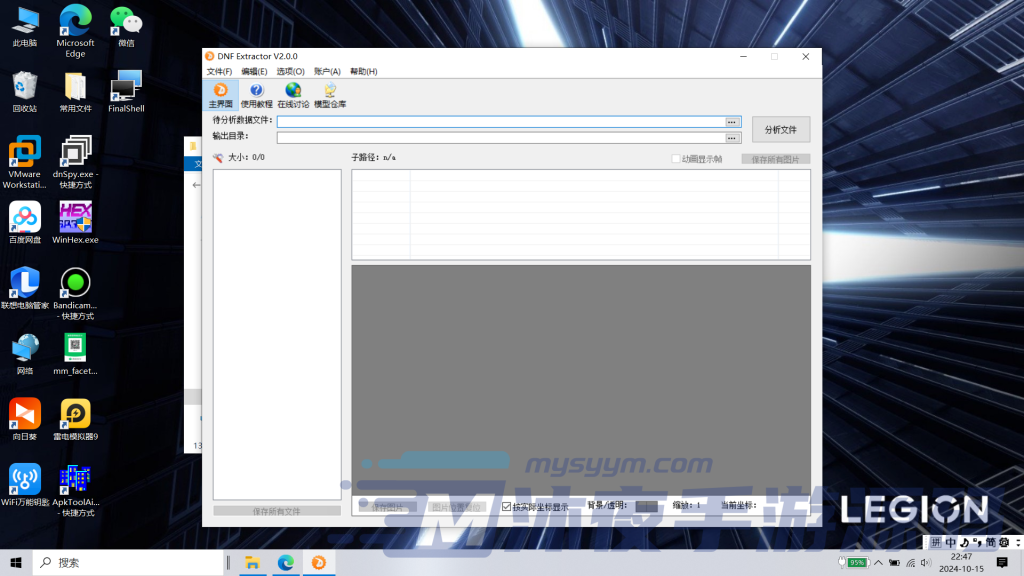Viewport: 1024px width, 576px height.
Task: Click DNF Extractor icon in taskbar
Action: click(318, 563)
